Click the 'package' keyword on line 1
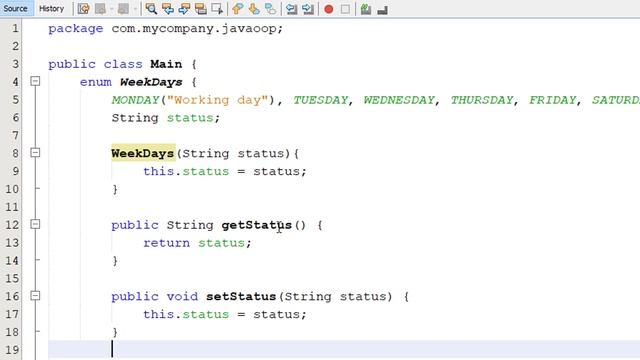 tap(76, 29)
